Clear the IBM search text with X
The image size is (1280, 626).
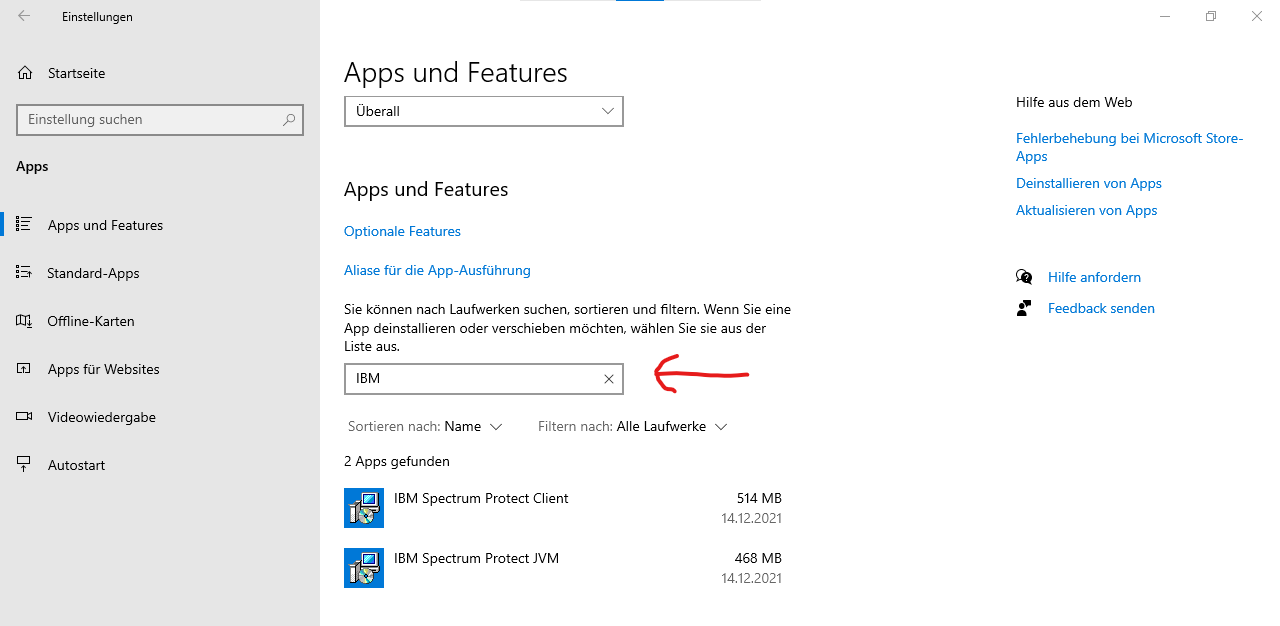[x=608, y=379]
